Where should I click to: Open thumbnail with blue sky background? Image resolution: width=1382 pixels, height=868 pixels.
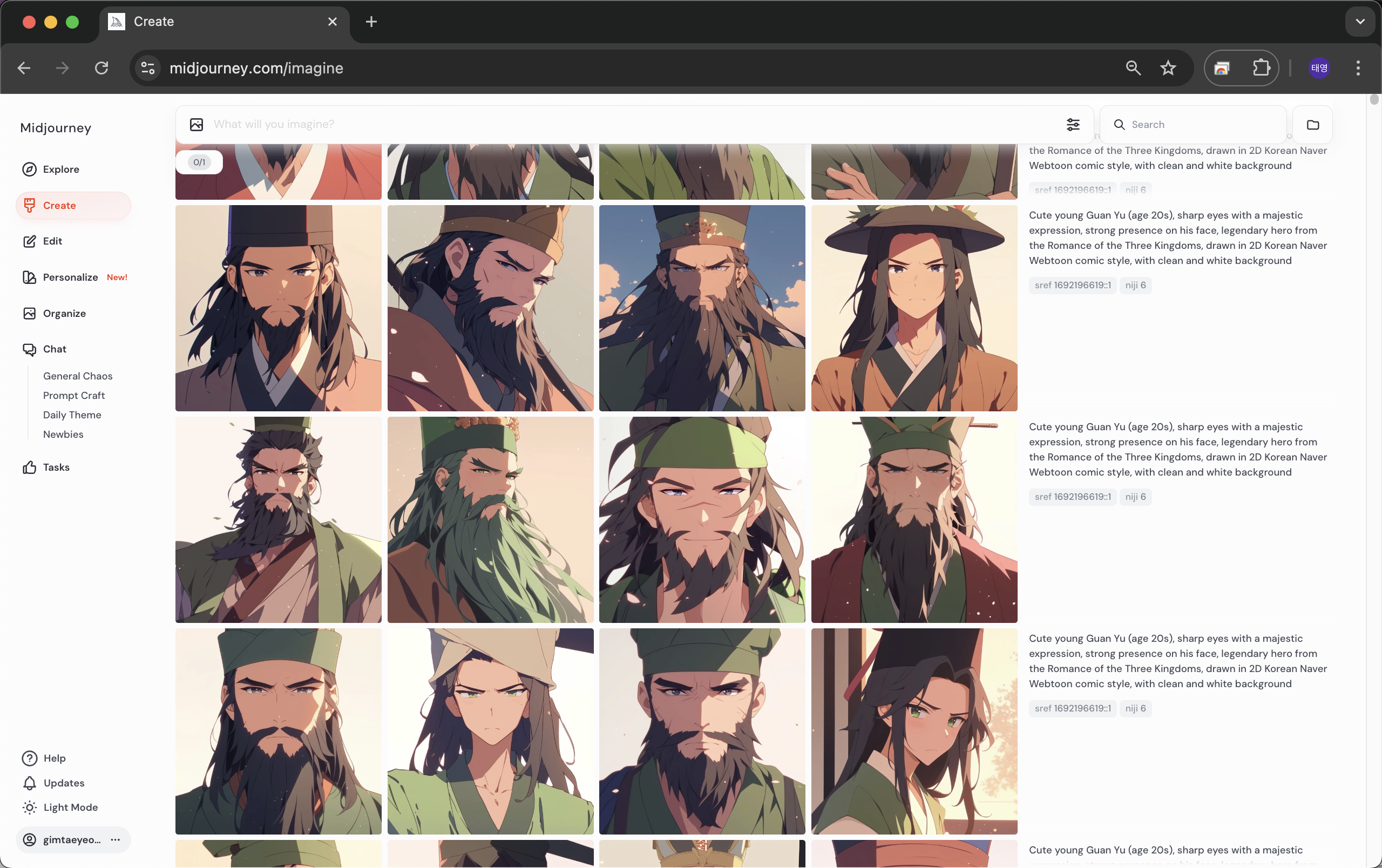click(702, 308)
